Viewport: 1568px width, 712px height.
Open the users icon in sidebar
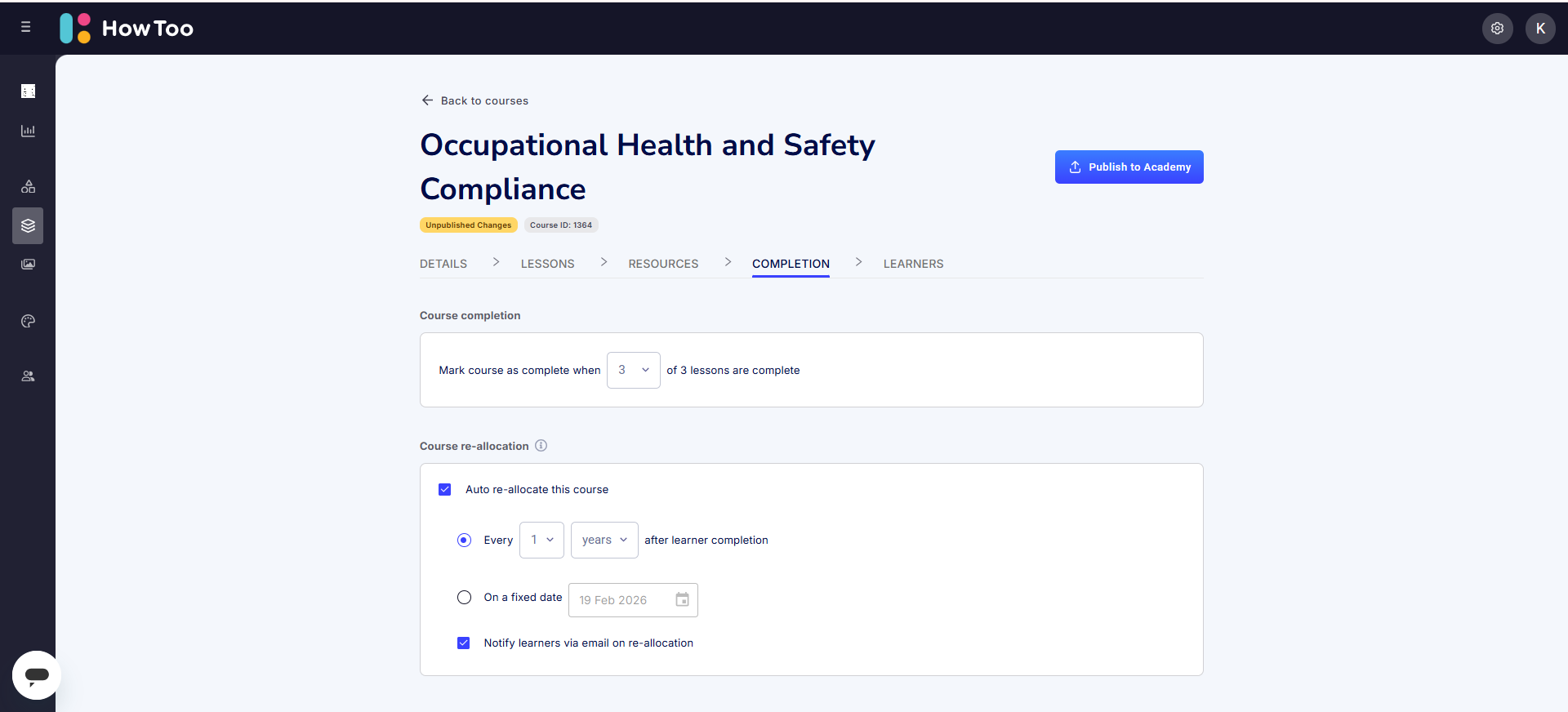28,376
